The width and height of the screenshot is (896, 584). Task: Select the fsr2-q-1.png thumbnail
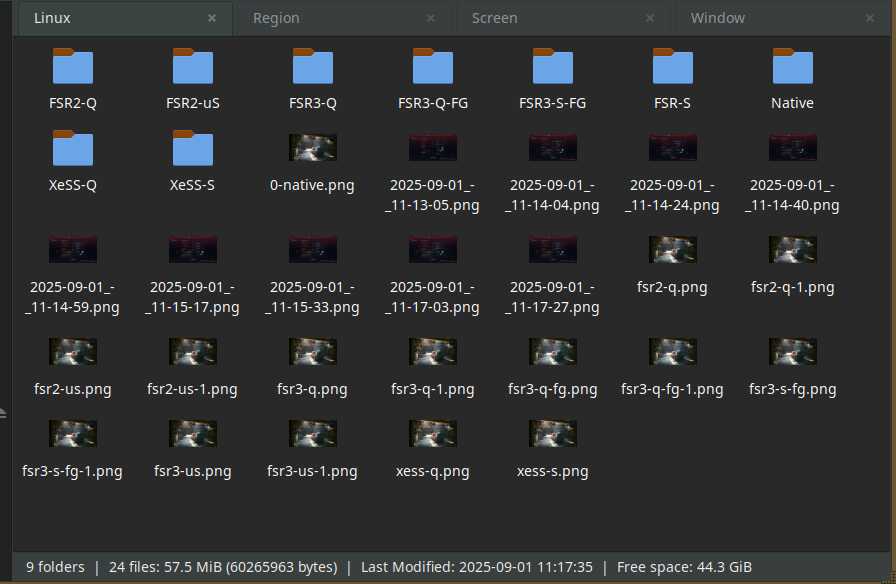793,249
